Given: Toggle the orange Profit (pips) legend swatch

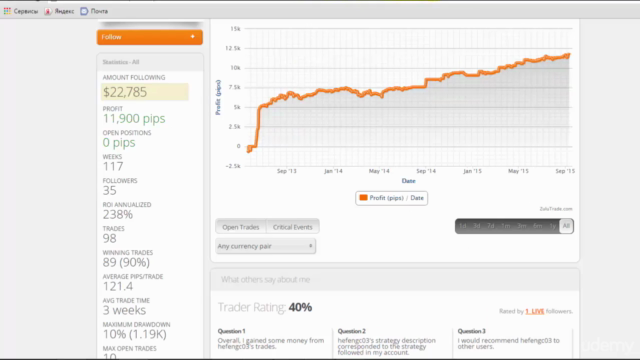Looking at the screenshot, I should coord(363,198).
